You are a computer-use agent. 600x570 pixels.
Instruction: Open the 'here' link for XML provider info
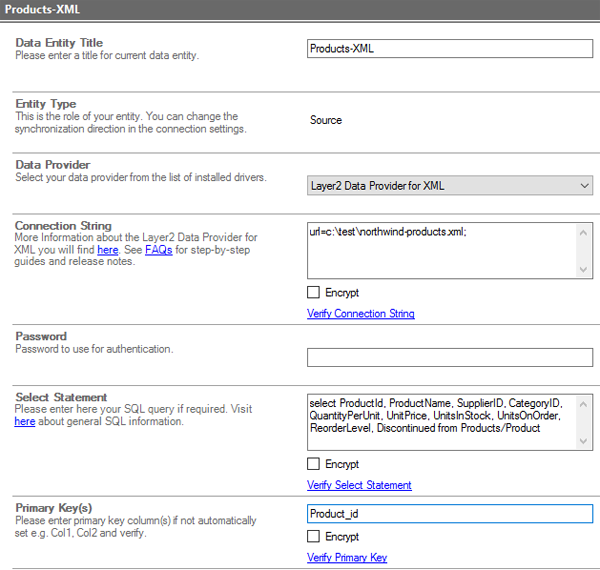tap(107, 250)
